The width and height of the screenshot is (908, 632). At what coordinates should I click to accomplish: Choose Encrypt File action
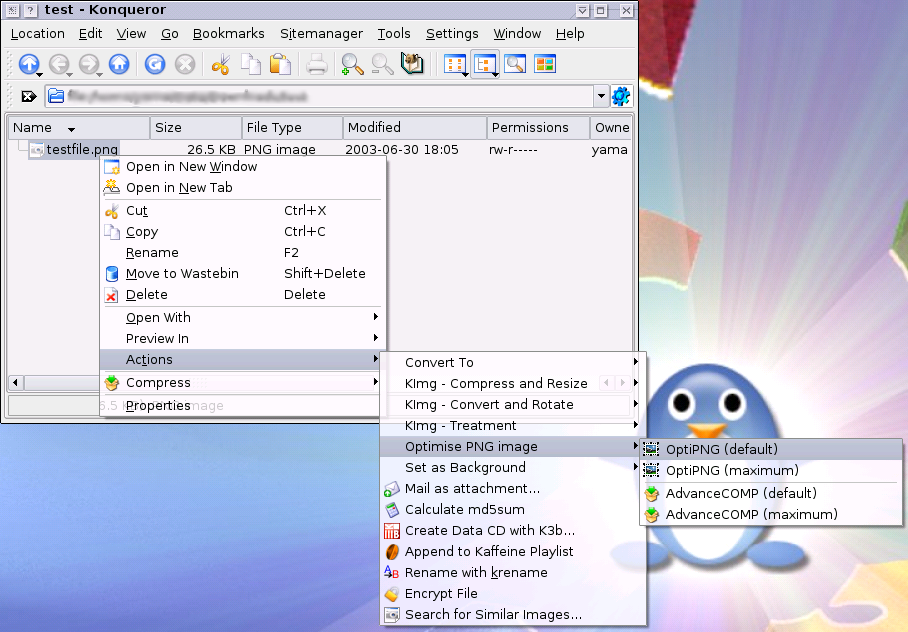512,594
